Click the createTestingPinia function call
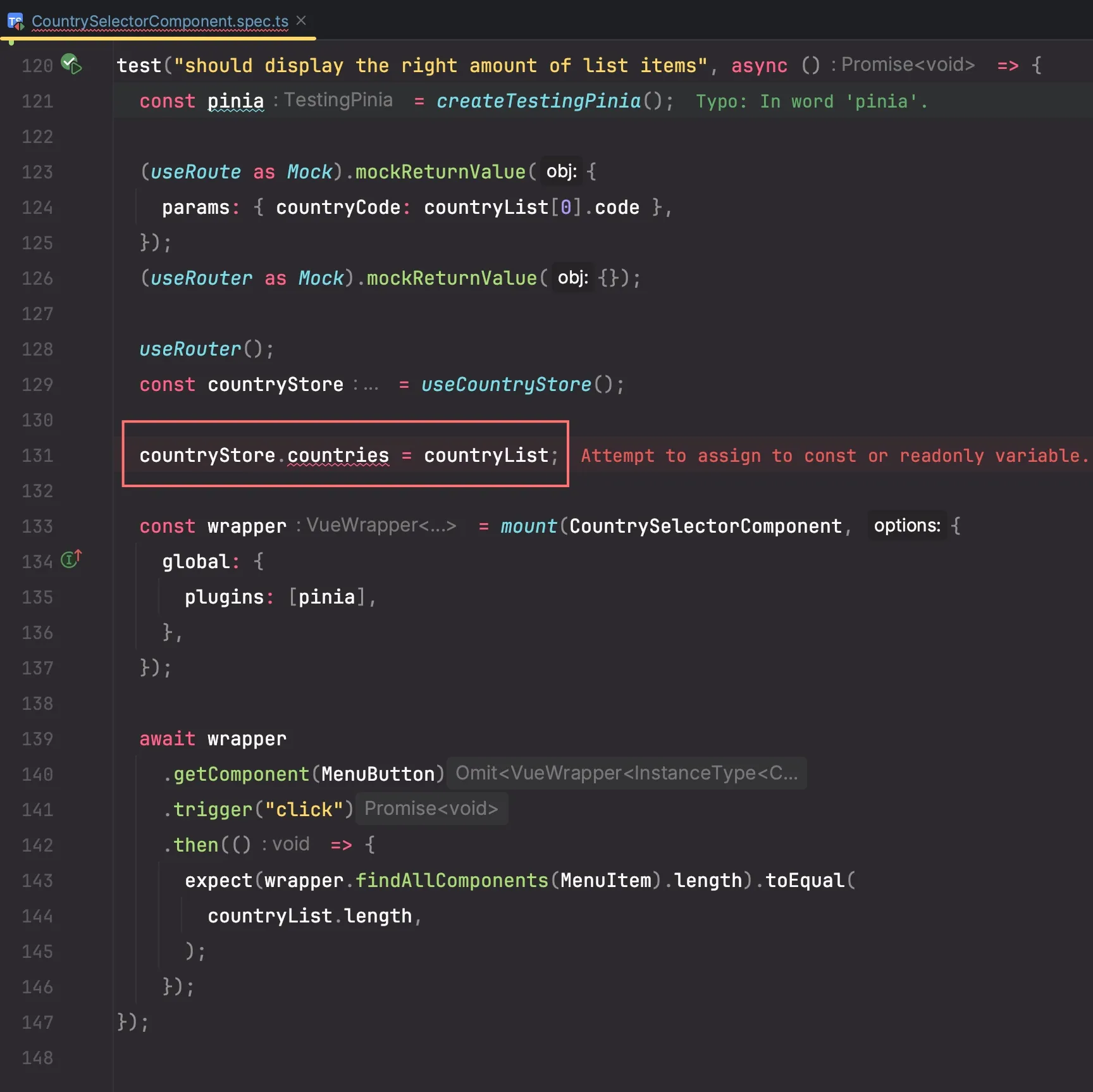 [x=538, y=101]
